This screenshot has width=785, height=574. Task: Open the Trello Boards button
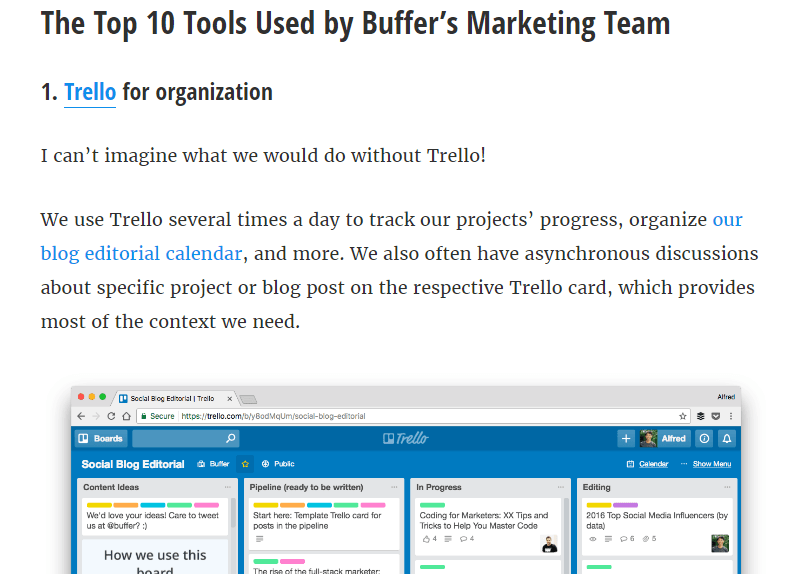[101, 438]
